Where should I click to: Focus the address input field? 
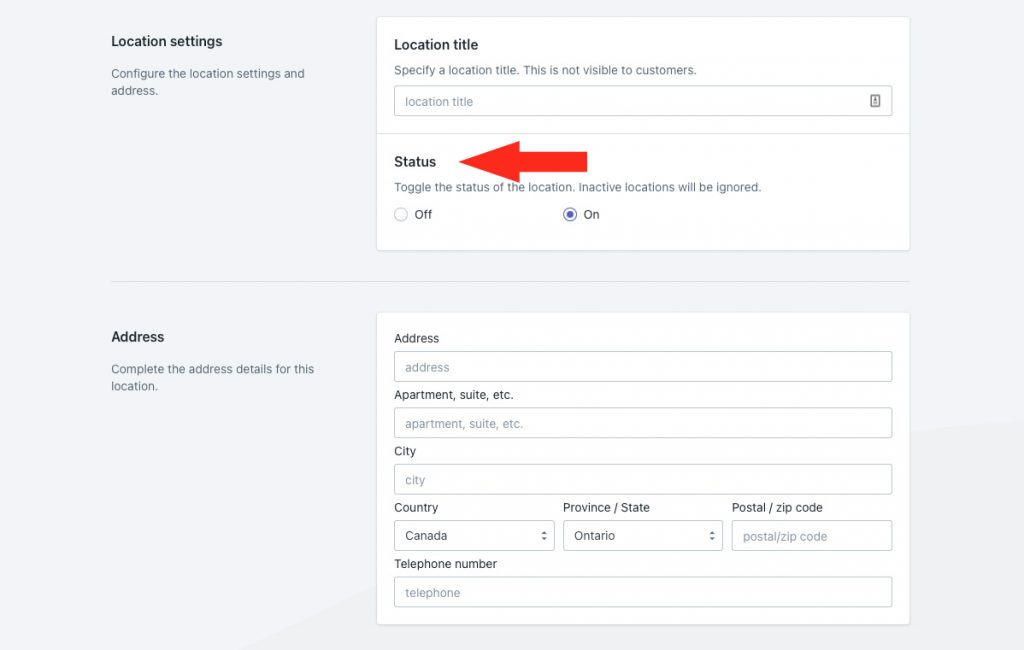643,367
